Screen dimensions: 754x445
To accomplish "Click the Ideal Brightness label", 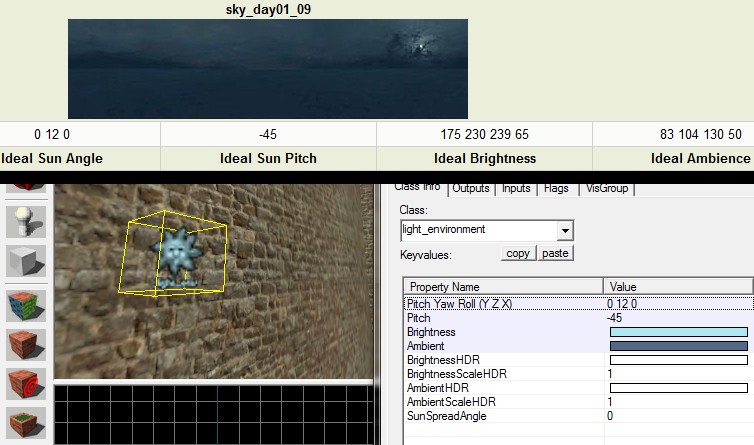I will coord(485,158).
